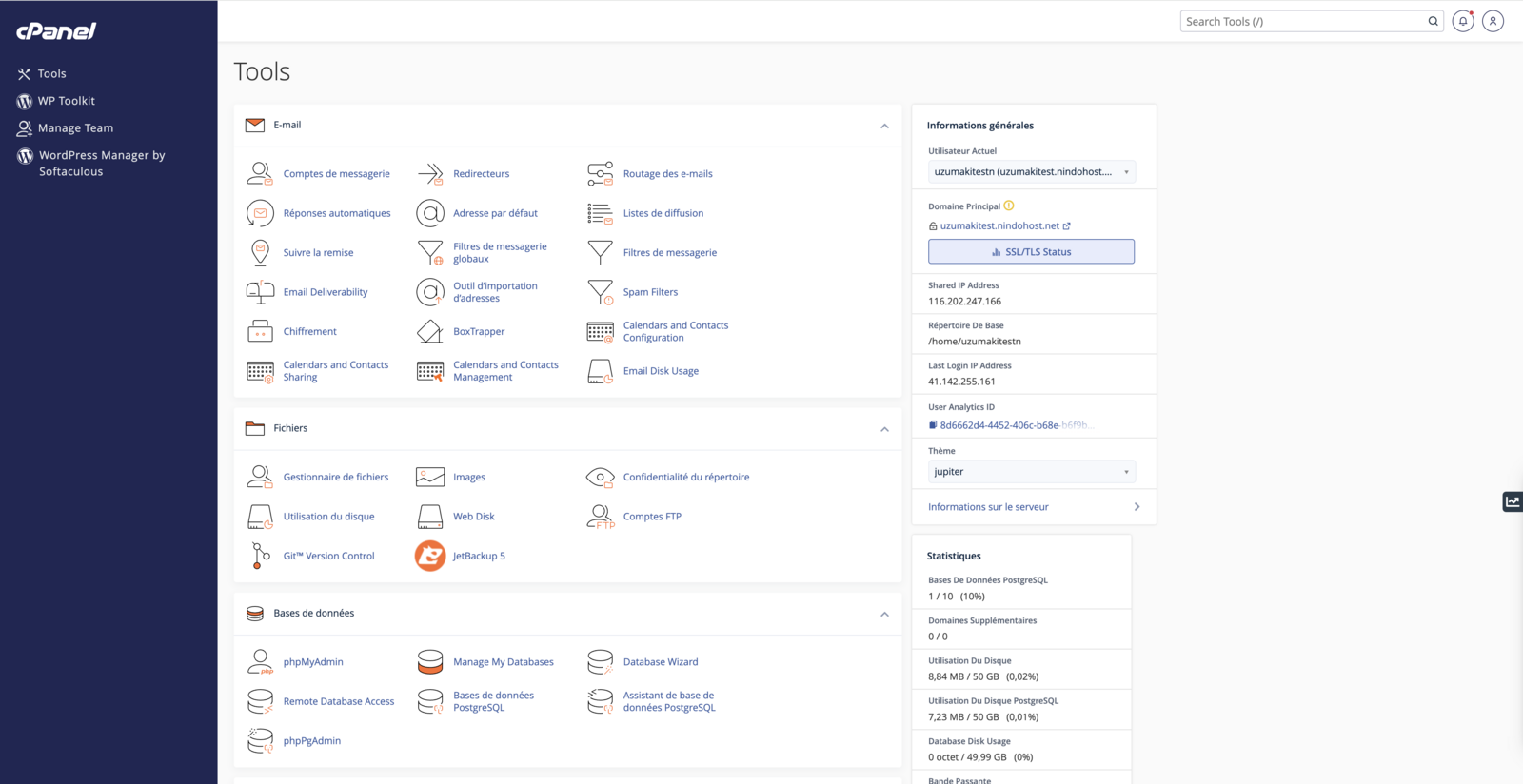The width and height of the screenshot is (1523, 784).
Task: Open Remote Database Access icon
Action: pyautogui.click(x=260, y=701)
